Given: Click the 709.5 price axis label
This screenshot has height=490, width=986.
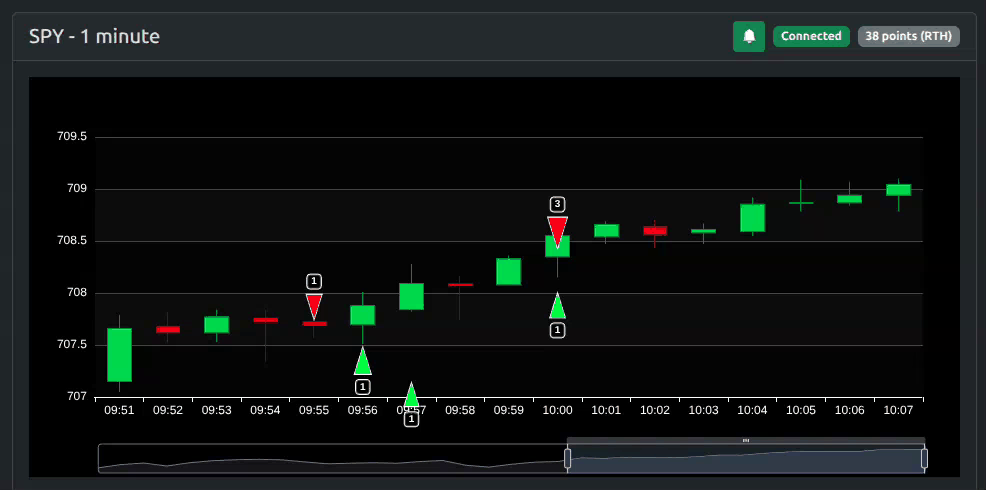Looking at the screenshot, I should [72, 136].
